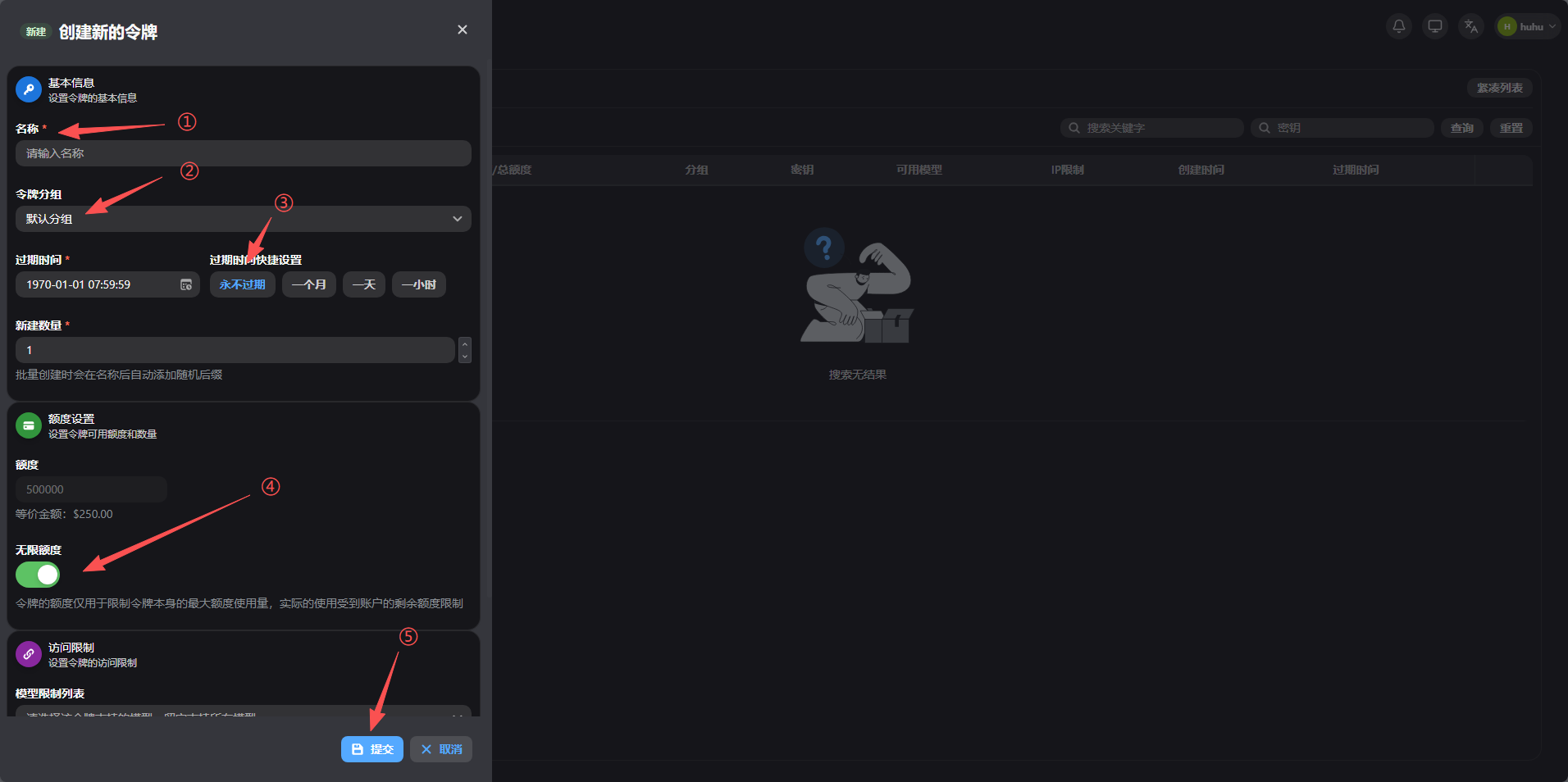Open the 模型限制列表 dropdown
The width and height of the screenshot is (1568, 782).
243,712
